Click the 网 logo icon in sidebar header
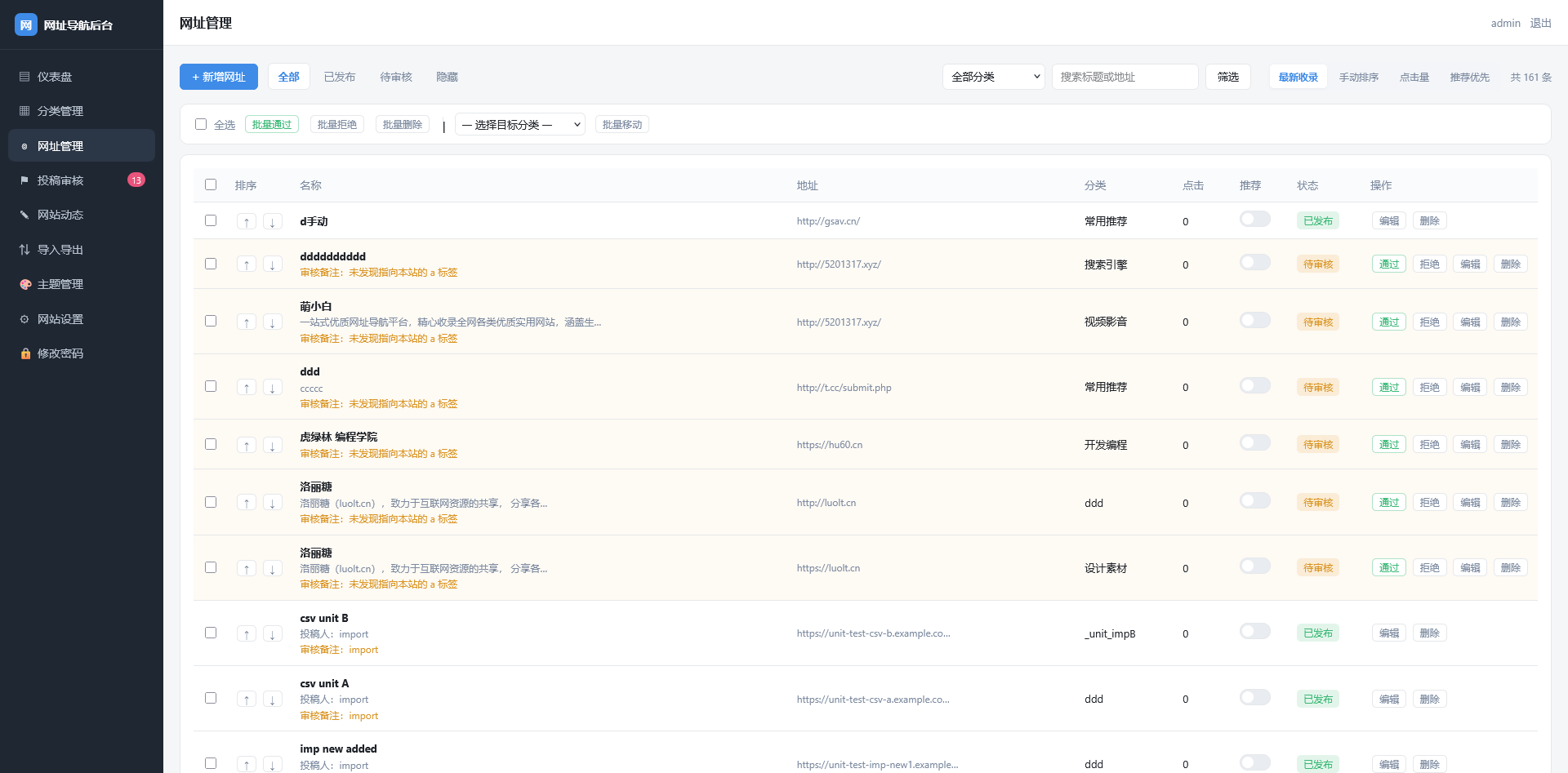Screen dimensions: 1568x773 click(x=26, y=24)
